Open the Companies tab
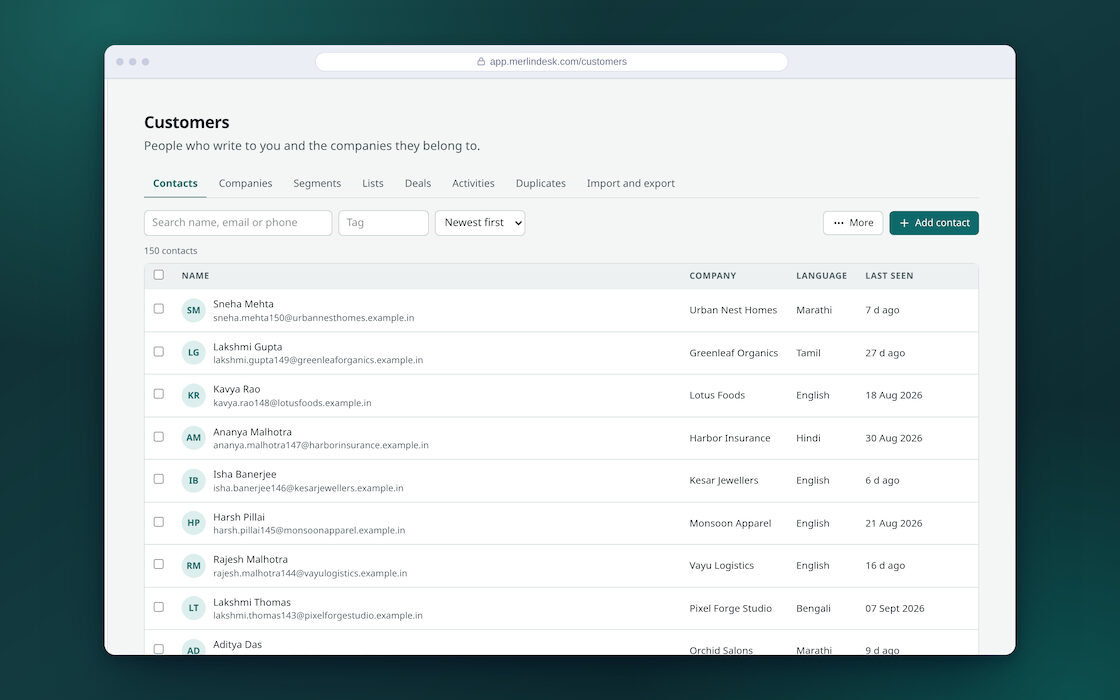 [246, 184]
